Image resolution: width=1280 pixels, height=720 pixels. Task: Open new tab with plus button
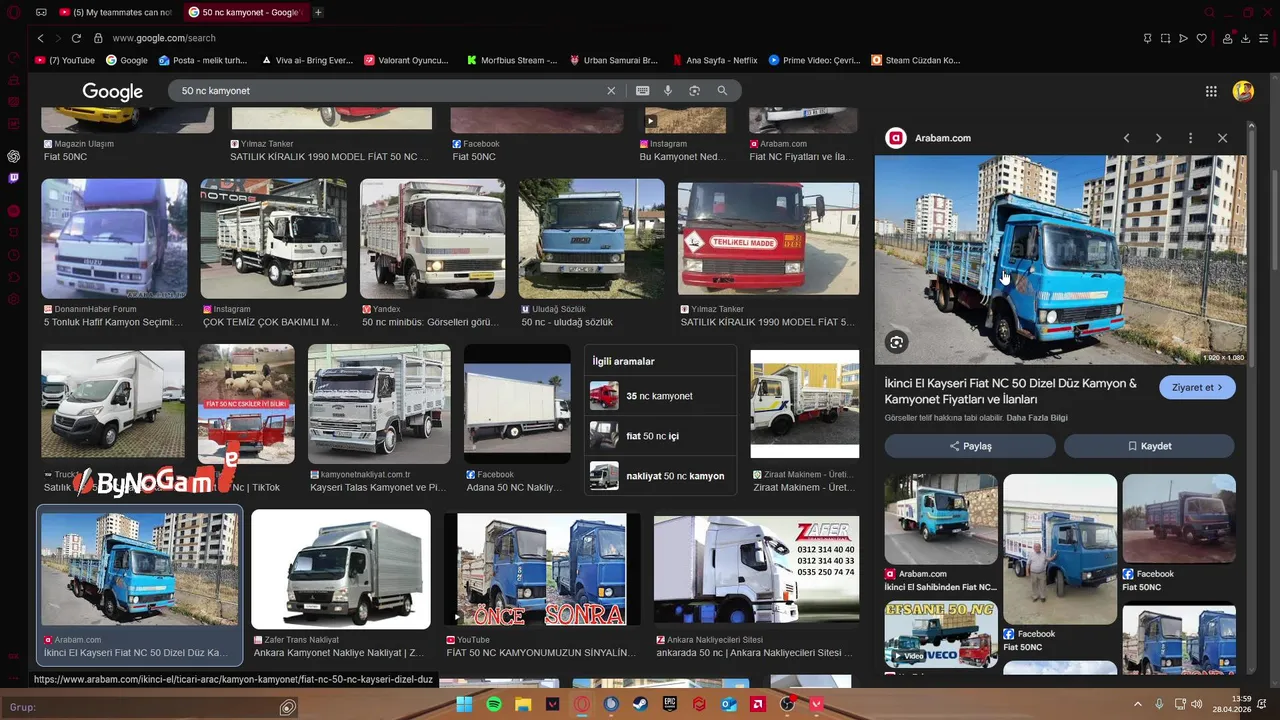click(318, 12)
